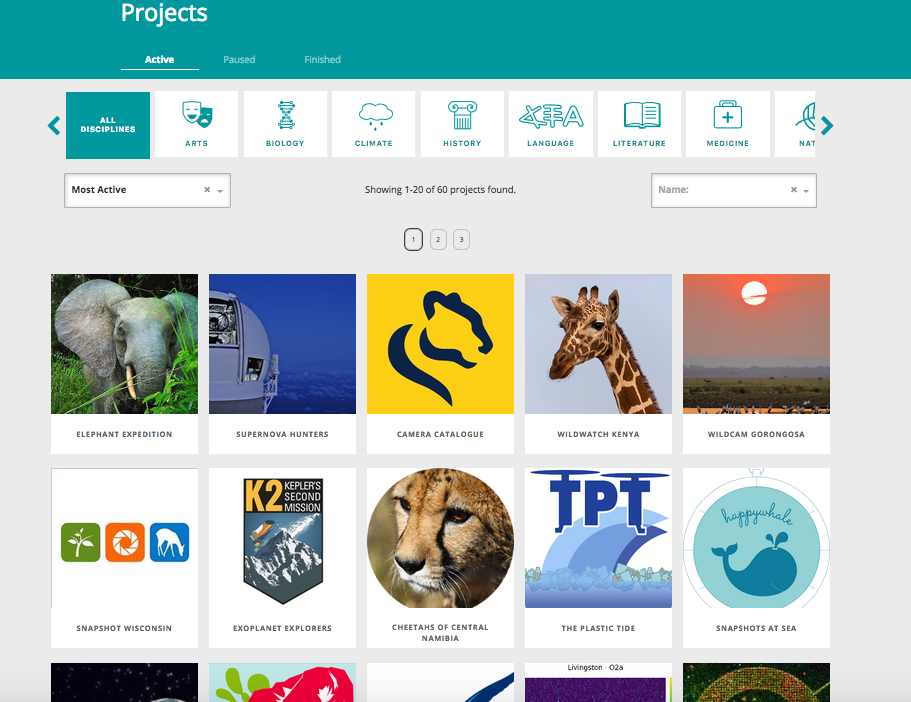Switch to the Active projects tab
The height and width of the screenshot is (702, 911).
point(159,59)
